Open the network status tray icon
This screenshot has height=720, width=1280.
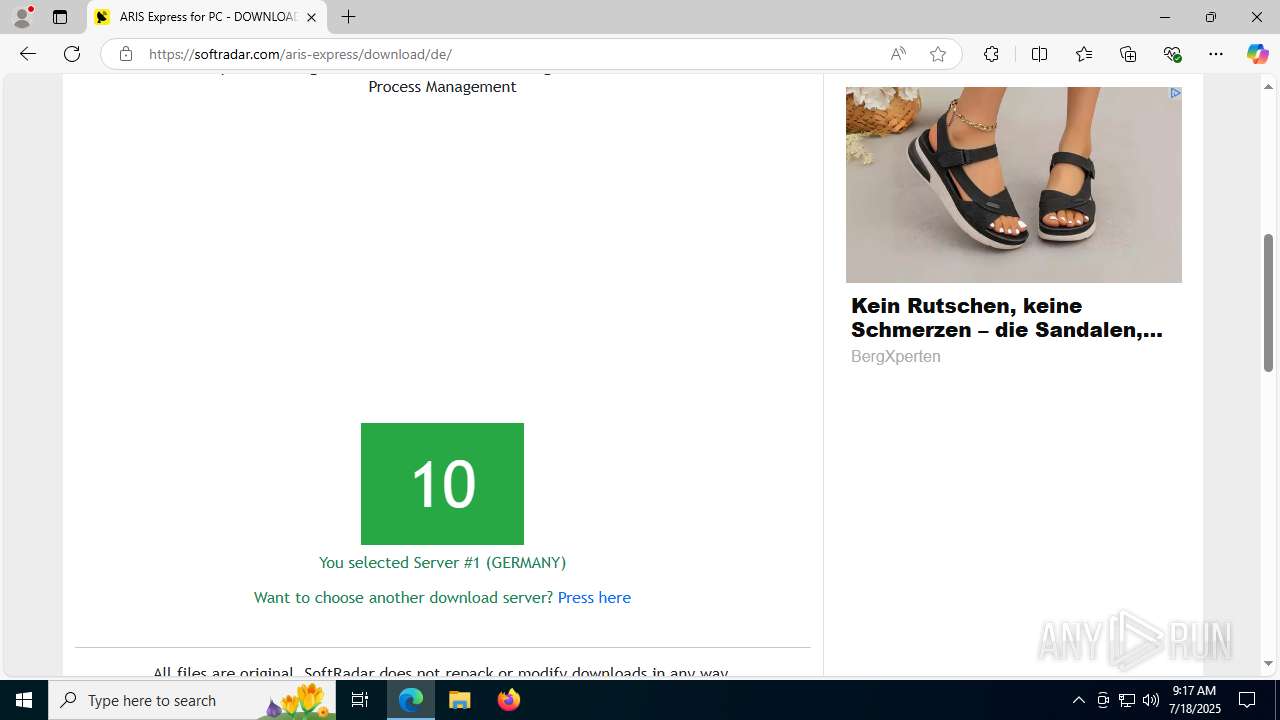(1127, 700)
